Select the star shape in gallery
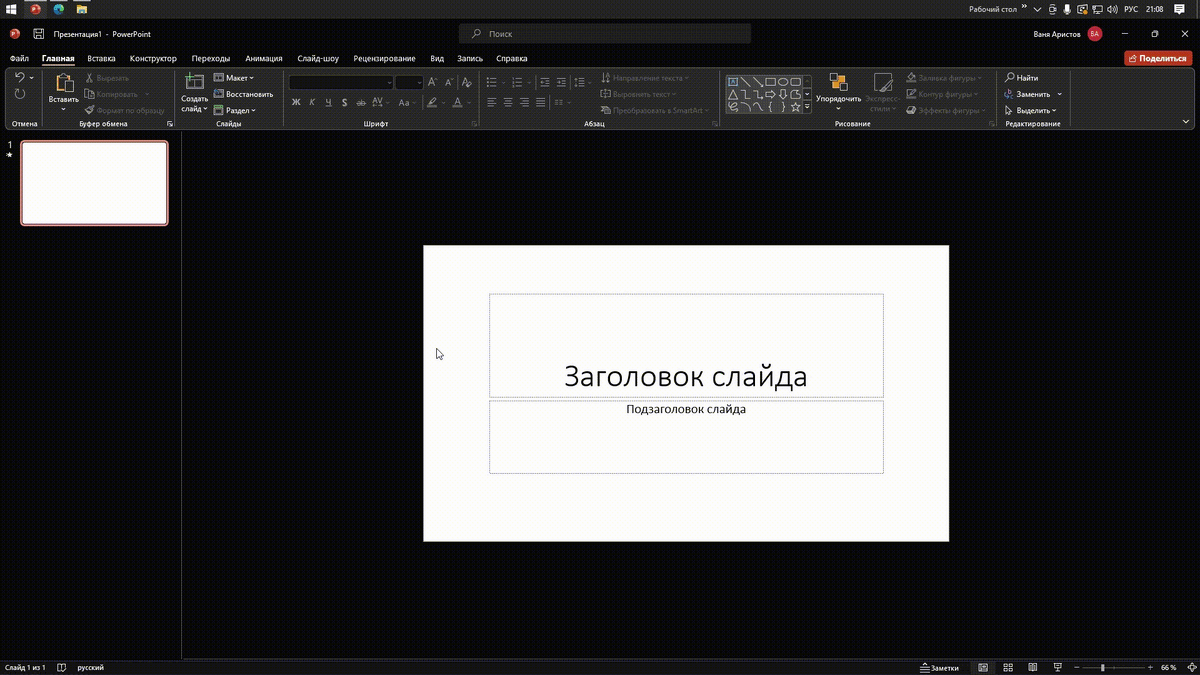The height and width of the screenshot is (675, 1200). pyautogui.click(x=795, y=106)
